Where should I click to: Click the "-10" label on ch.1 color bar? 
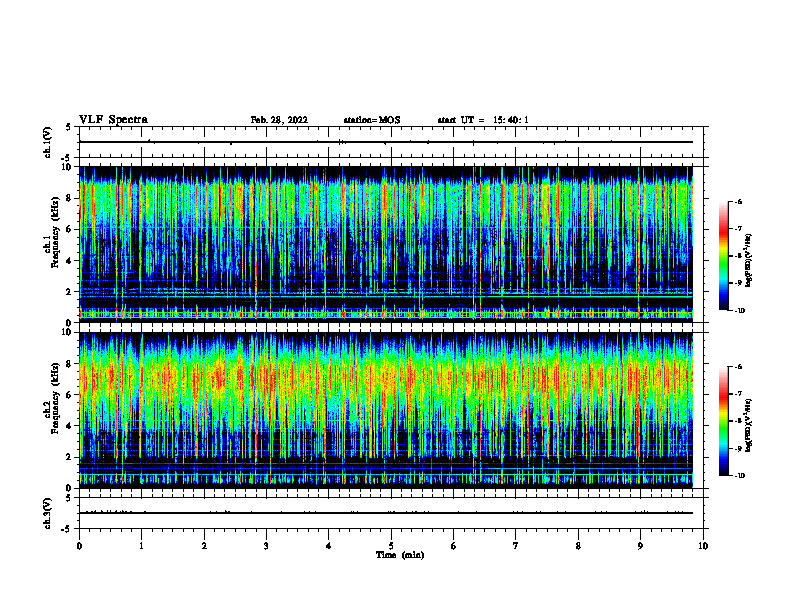(x=739, y=311)
